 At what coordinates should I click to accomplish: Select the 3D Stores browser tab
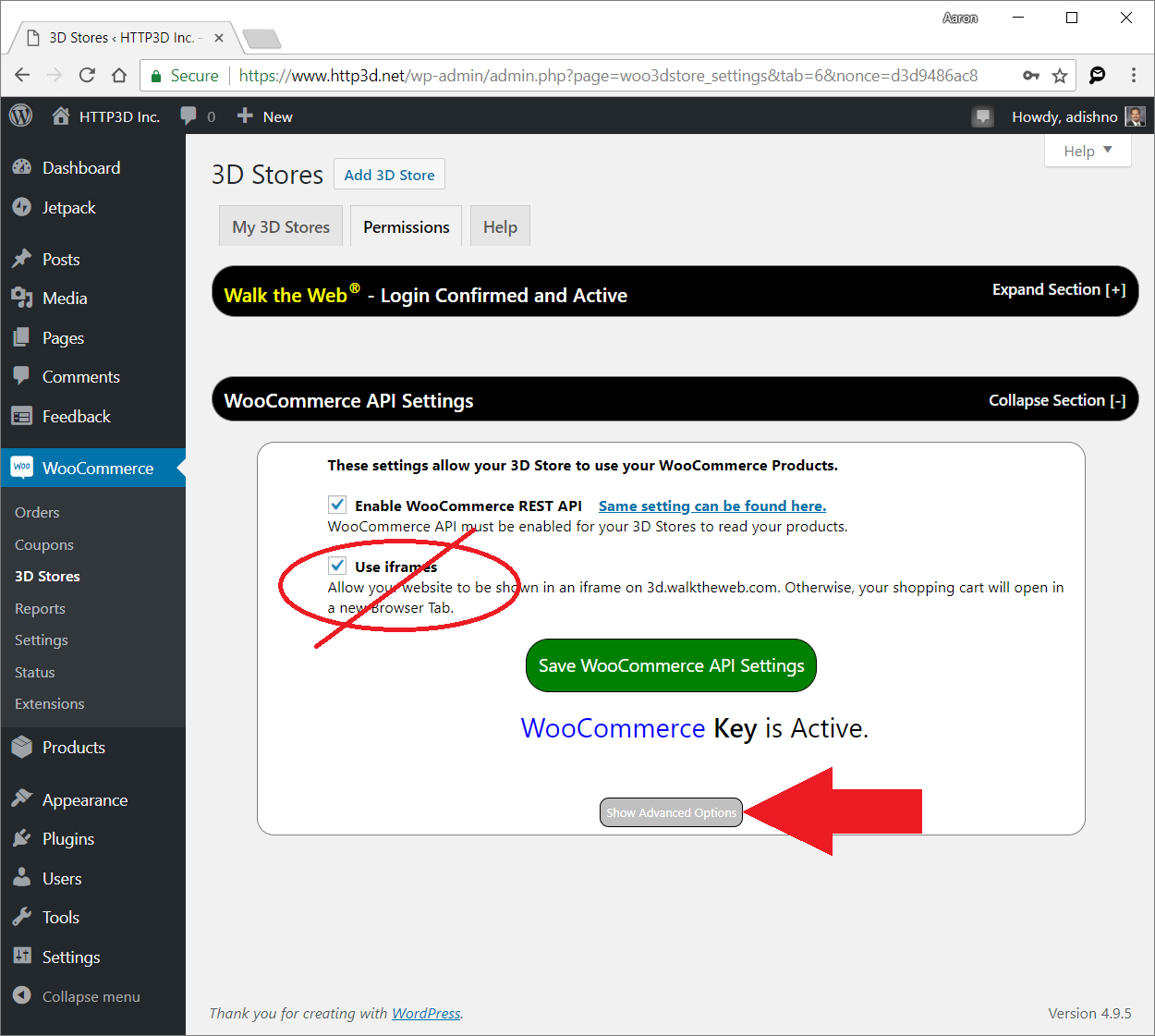(125, 38)
